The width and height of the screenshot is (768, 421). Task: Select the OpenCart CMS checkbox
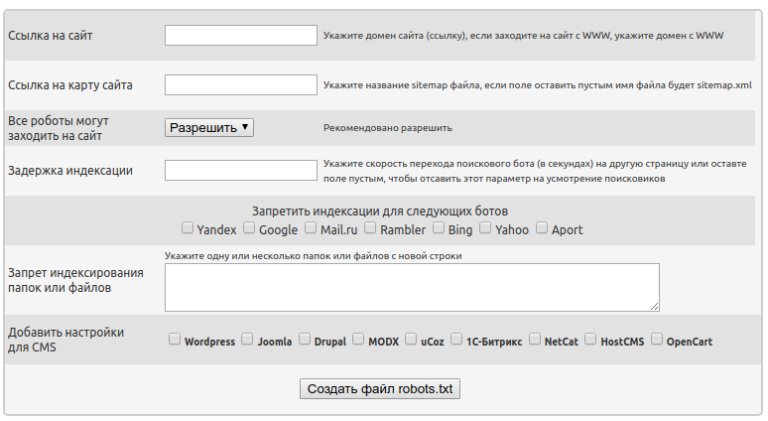click(657, 340)
